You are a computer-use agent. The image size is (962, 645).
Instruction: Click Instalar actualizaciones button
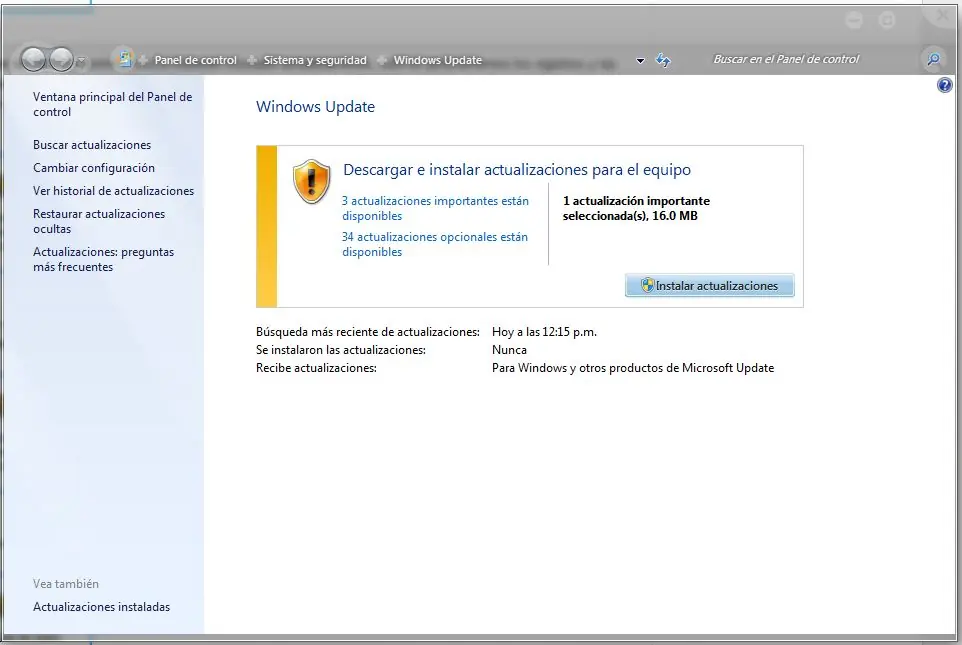[709, 285]
